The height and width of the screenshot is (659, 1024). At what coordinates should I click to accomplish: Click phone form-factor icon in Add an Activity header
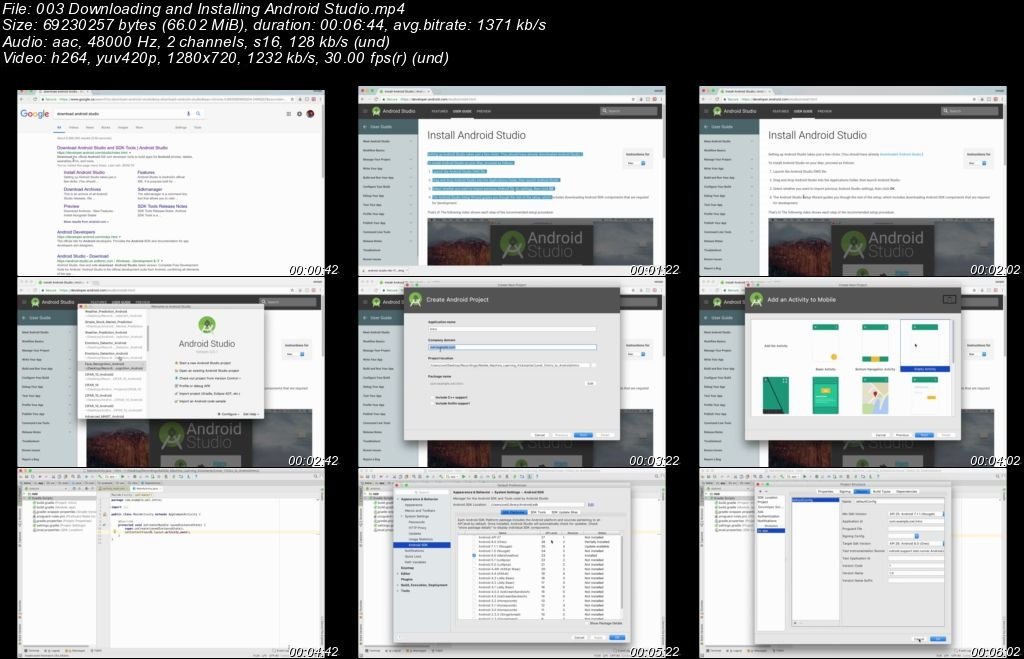point(949,299)
